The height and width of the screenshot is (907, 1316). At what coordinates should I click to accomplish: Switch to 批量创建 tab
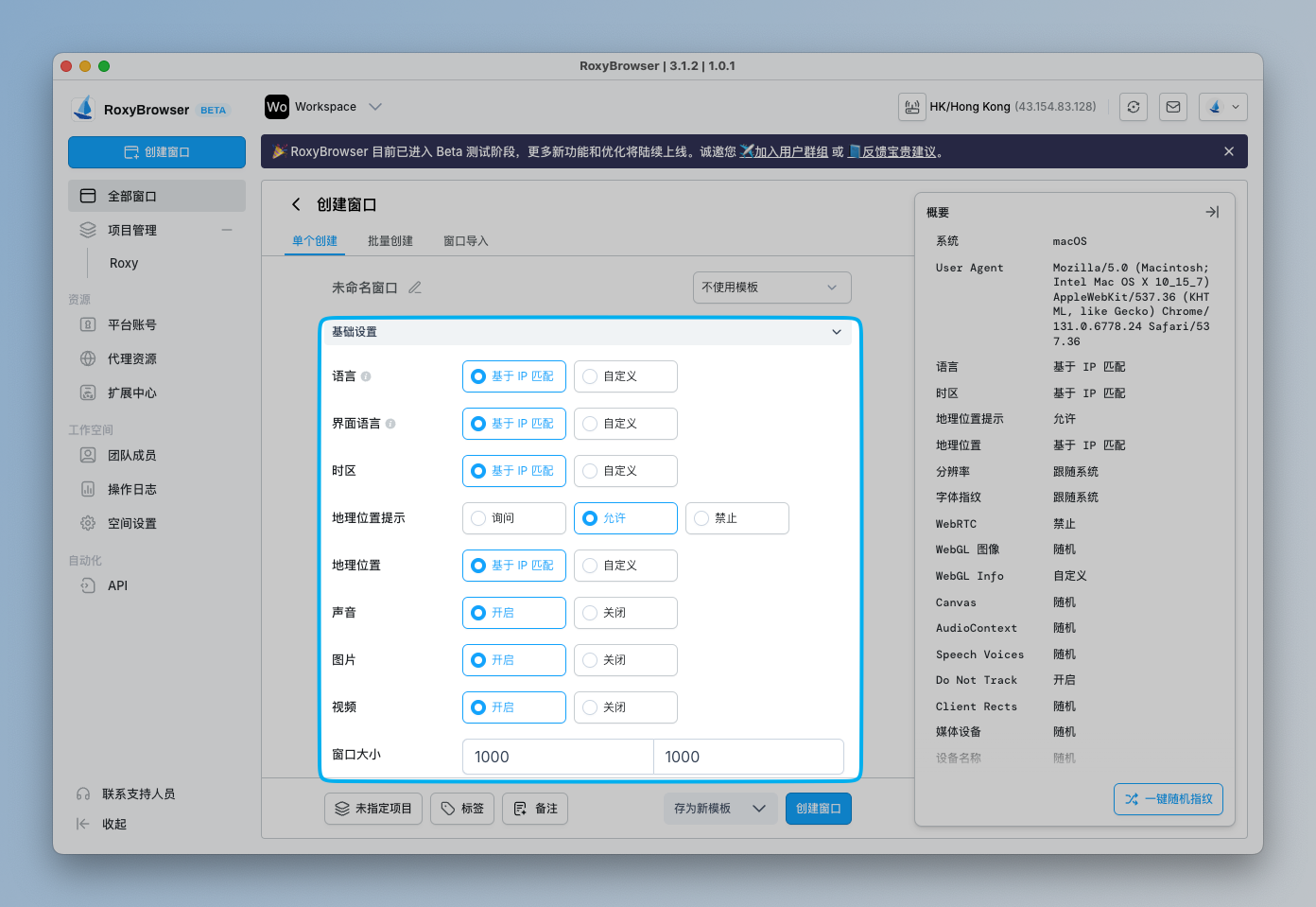click(390, 241)
